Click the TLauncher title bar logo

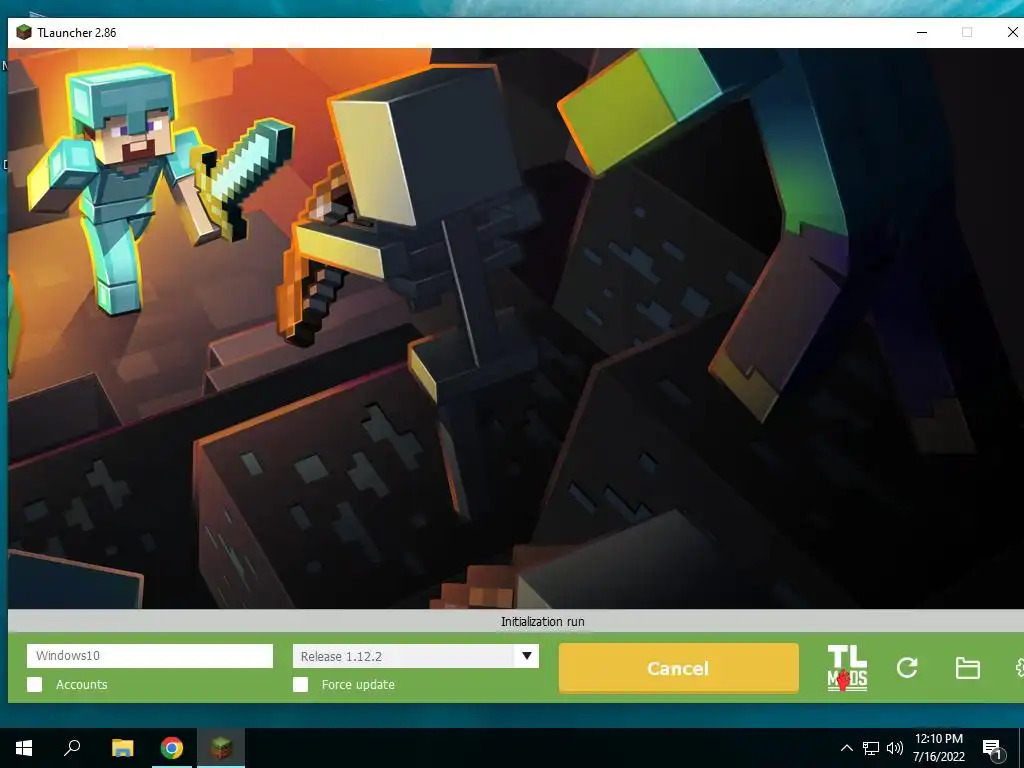[24, 33]
